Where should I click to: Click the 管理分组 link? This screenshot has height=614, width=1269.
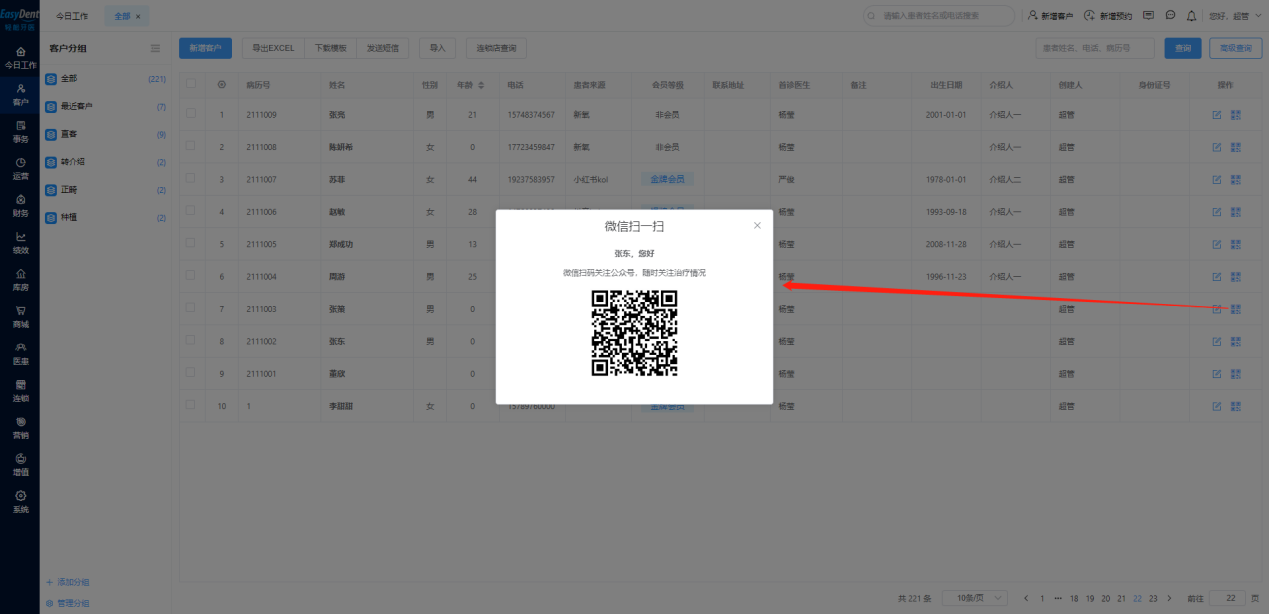click(x=68, y=603)
